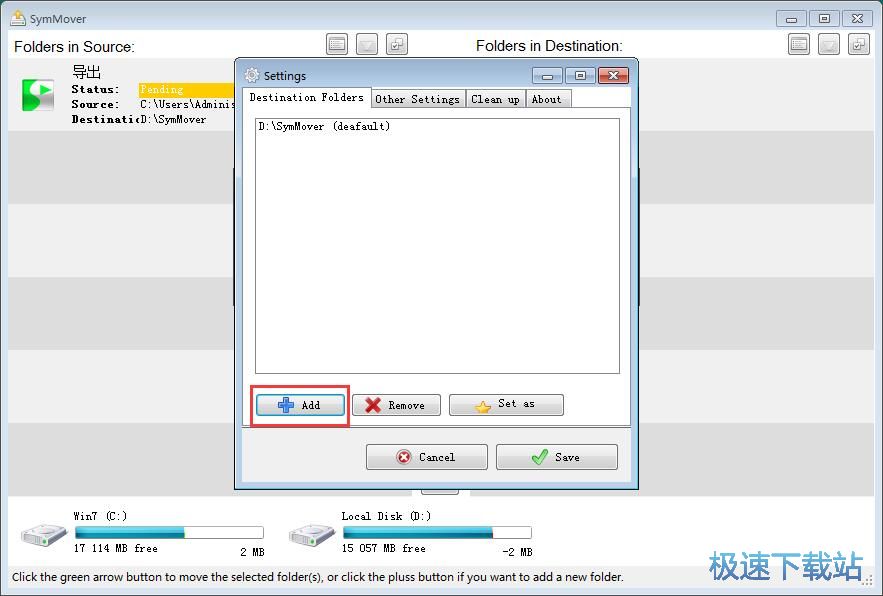Click the select-all checkbox icon beside Folders in Source
Image resolution: width=883 pixels, height=596 pixels.
click(397, 45)
